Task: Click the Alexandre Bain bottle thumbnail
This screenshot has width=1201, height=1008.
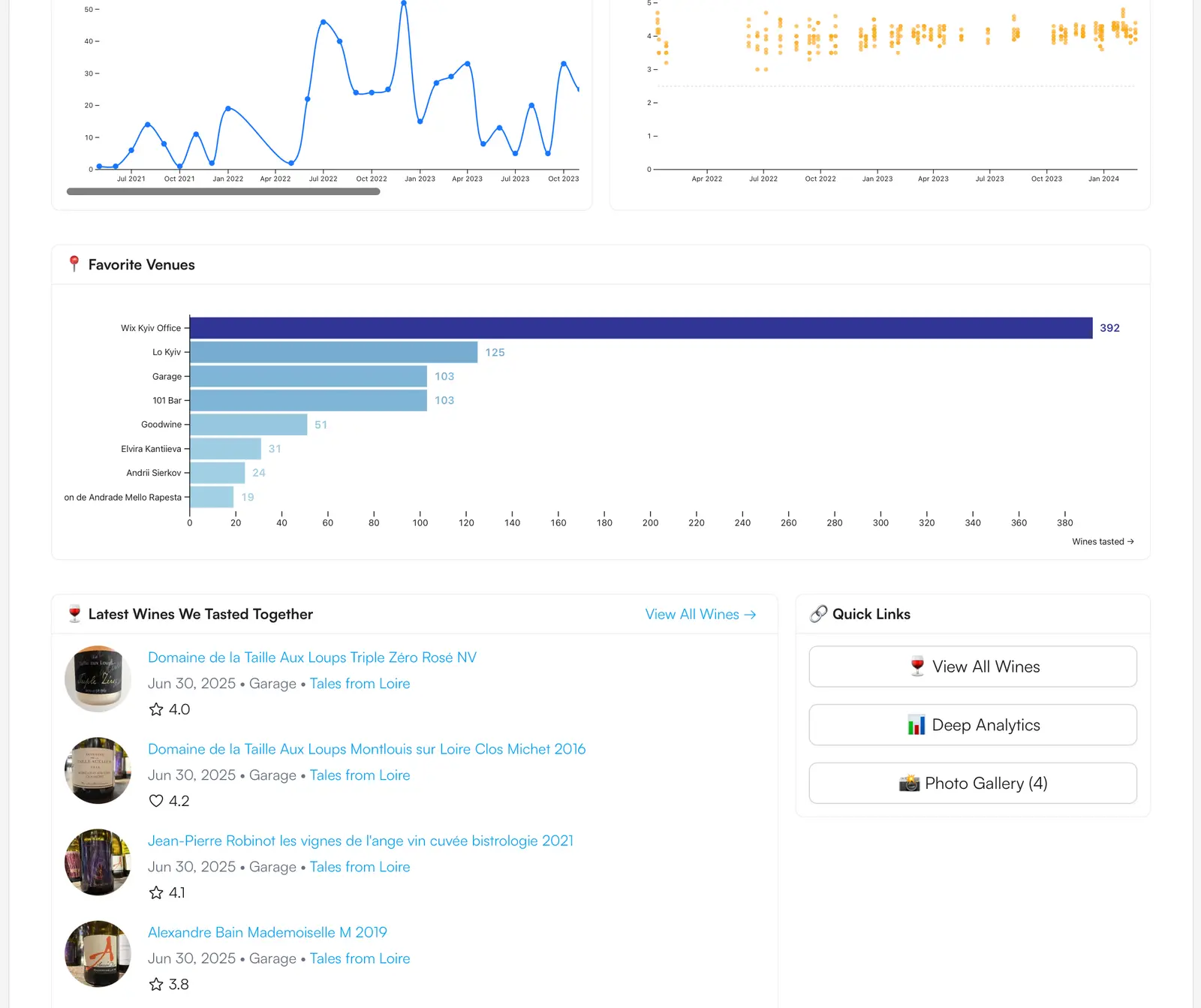Action: pyautogui.click(x=98, y=954)
